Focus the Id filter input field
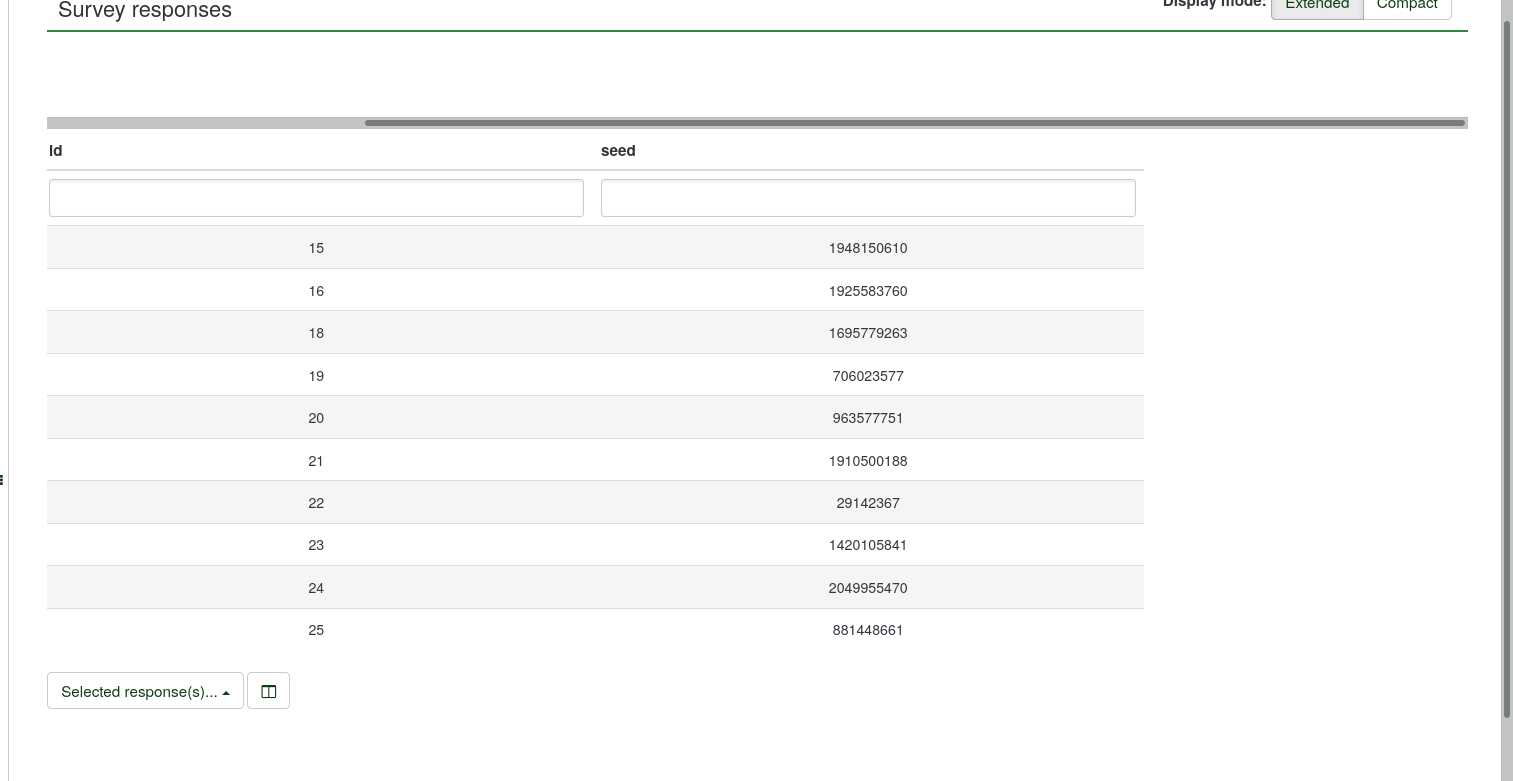Viewport: 1513px width, 781px height. 316,198
